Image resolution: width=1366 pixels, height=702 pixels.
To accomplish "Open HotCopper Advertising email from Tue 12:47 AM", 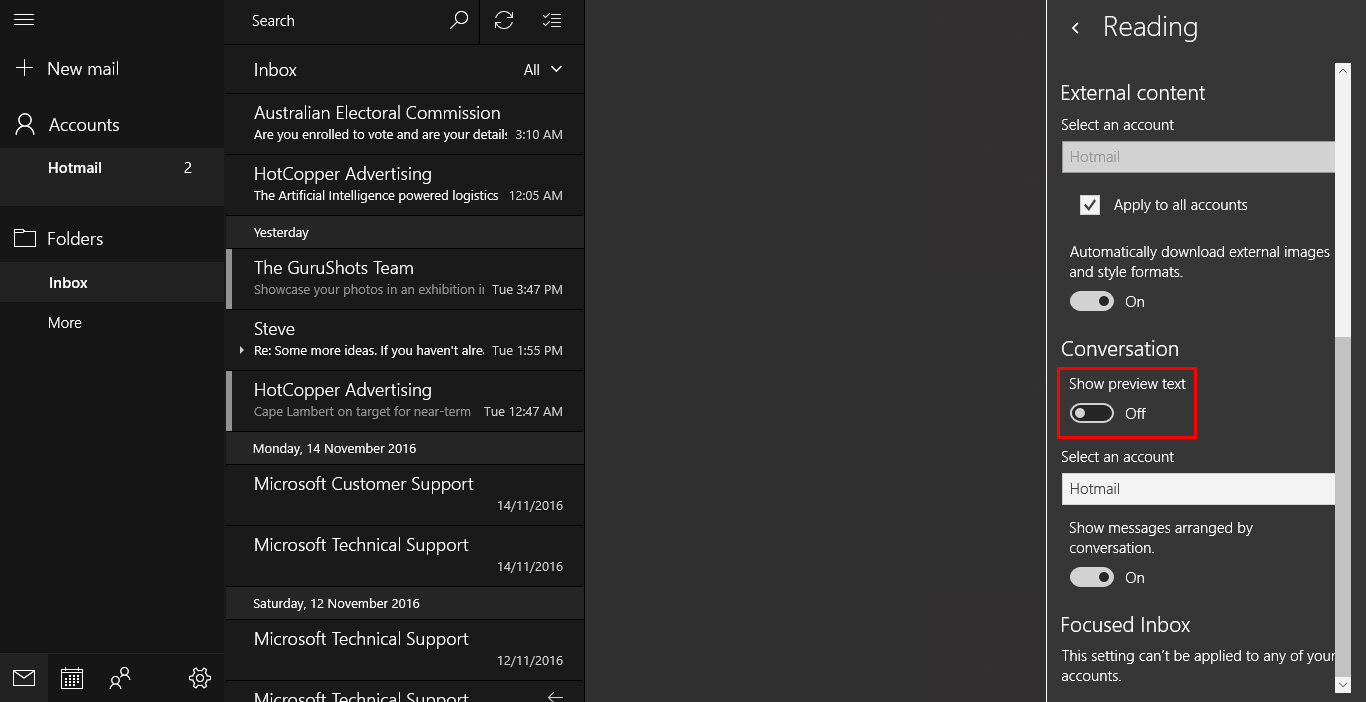I will pyautogui.click(x=405, y=400).
